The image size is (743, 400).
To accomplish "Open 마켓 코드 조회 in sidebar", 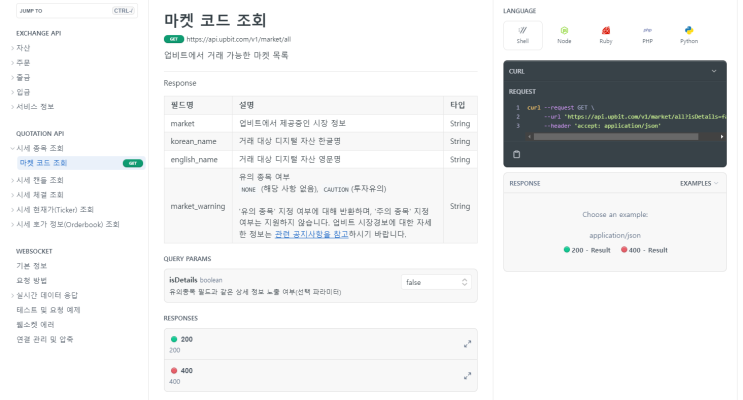I will pyautogui.click(x=43, y=162).
